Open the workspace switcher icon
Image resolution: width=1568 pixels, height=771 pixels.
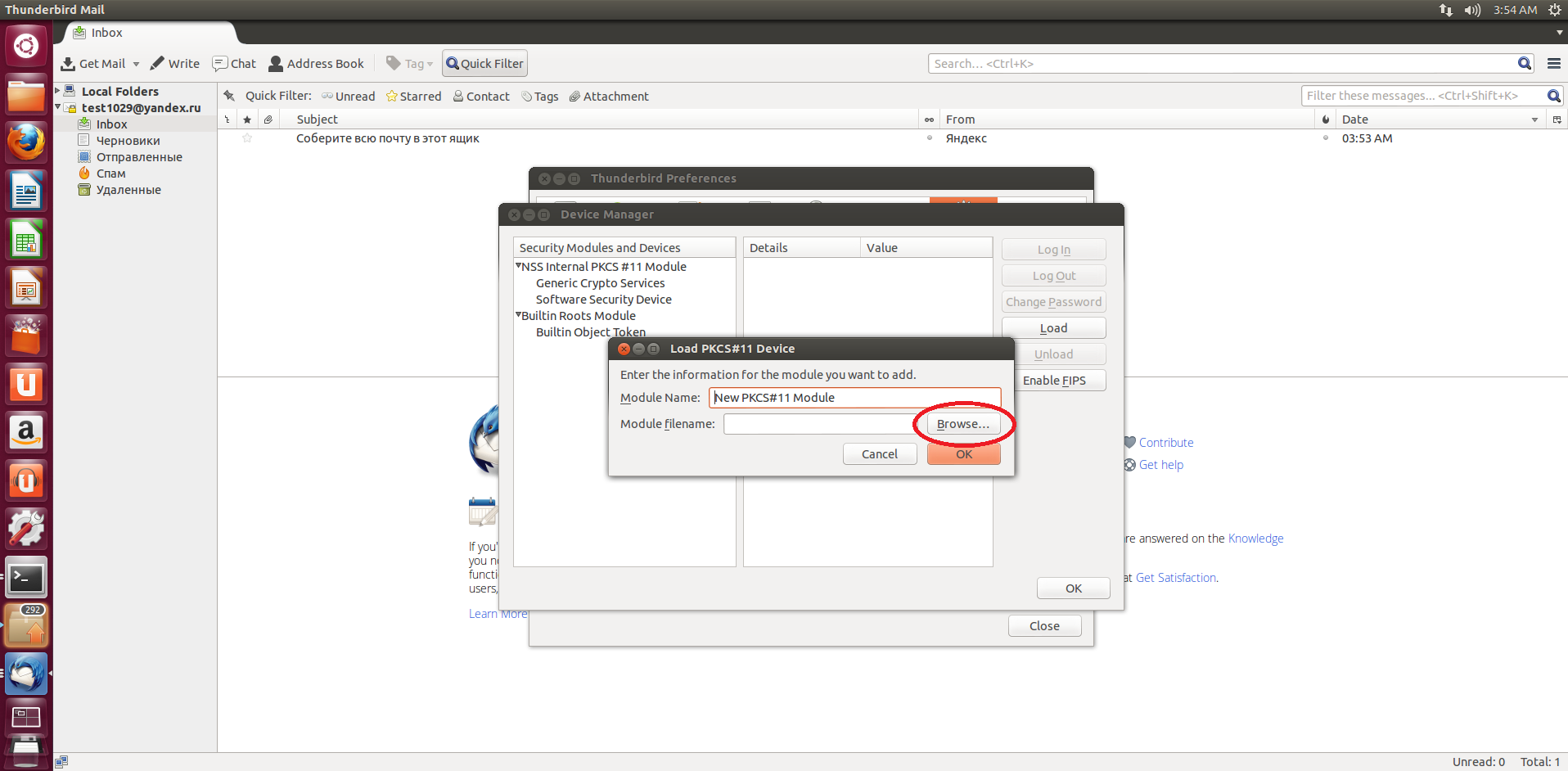pyautogui.click(x=26, y=718)
